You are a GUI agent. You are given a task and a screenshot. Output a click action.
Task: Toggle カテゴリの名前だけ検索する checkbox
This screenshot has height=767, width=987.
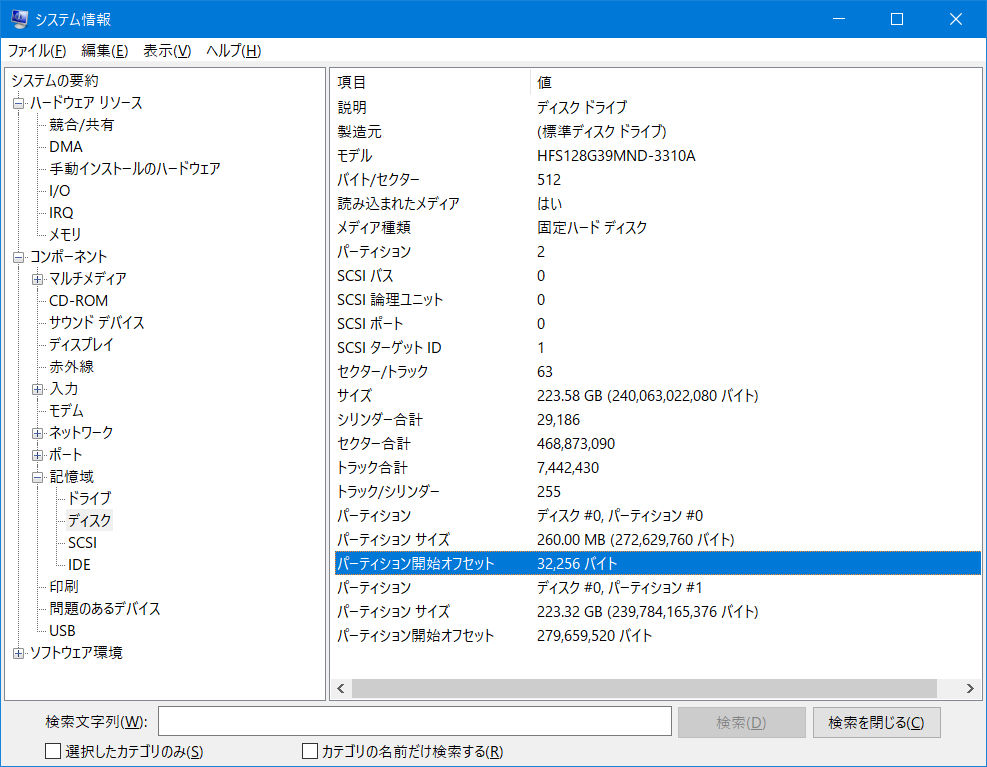coord(310,751)
